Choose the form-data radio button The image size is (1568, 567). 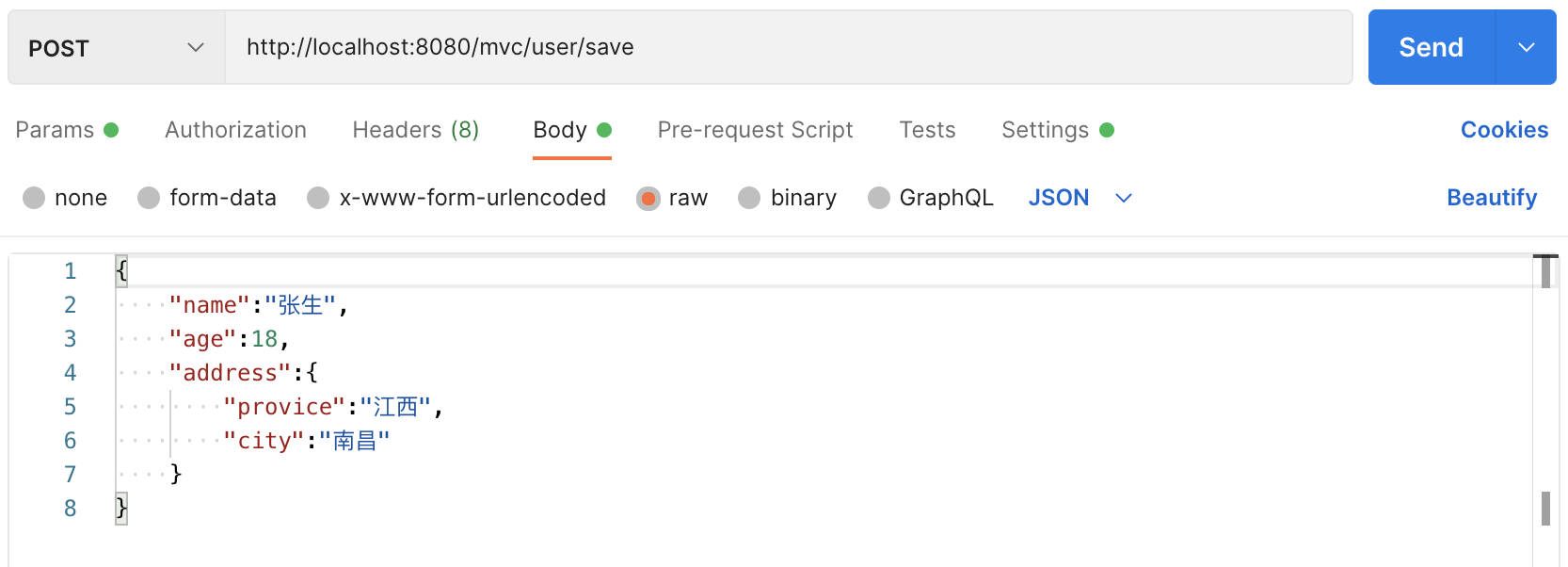pos(149,198)
